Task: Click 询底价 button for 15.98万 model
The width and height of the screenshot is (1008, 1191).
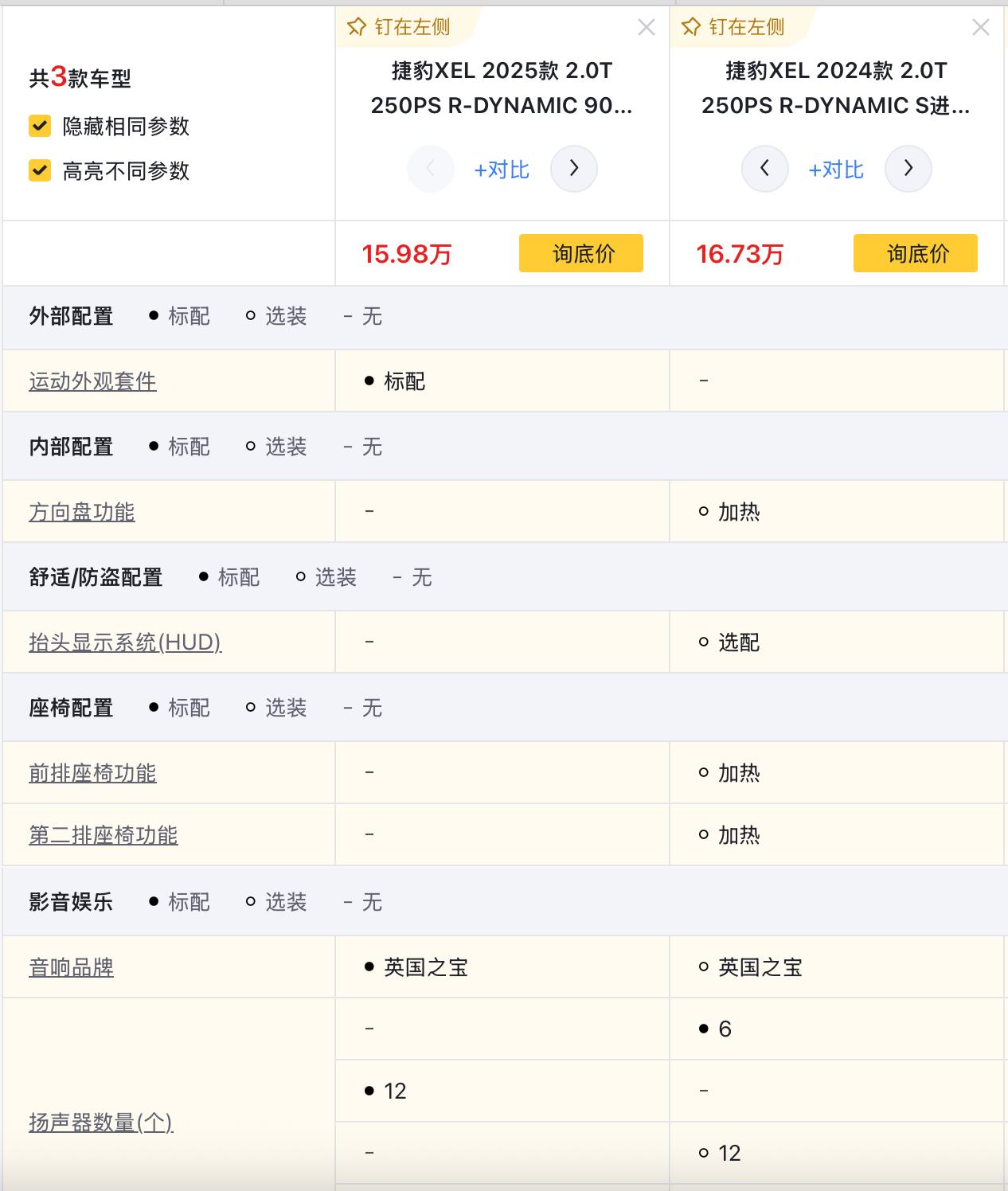Action: pos(581,253)
